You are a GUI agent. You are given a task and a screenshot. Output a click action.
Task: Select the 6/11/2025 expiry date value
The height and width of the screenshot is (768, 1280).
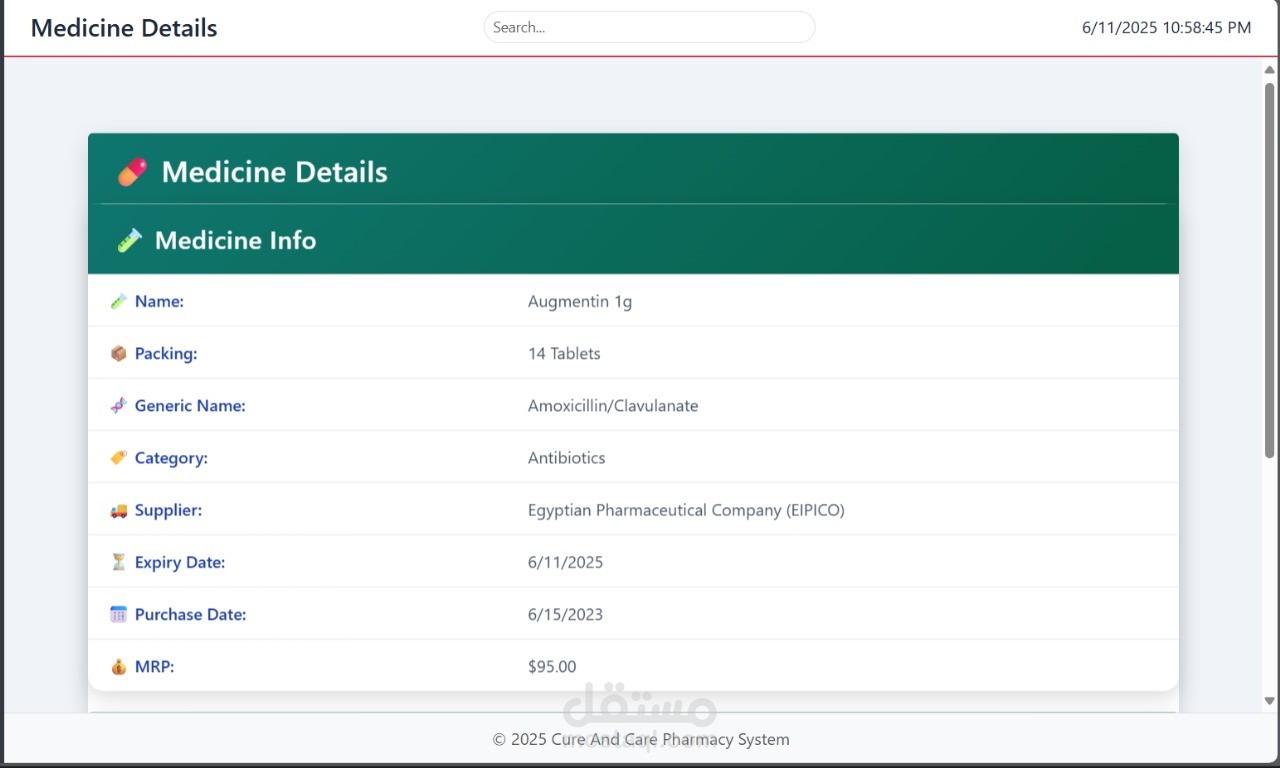point(566,562)
